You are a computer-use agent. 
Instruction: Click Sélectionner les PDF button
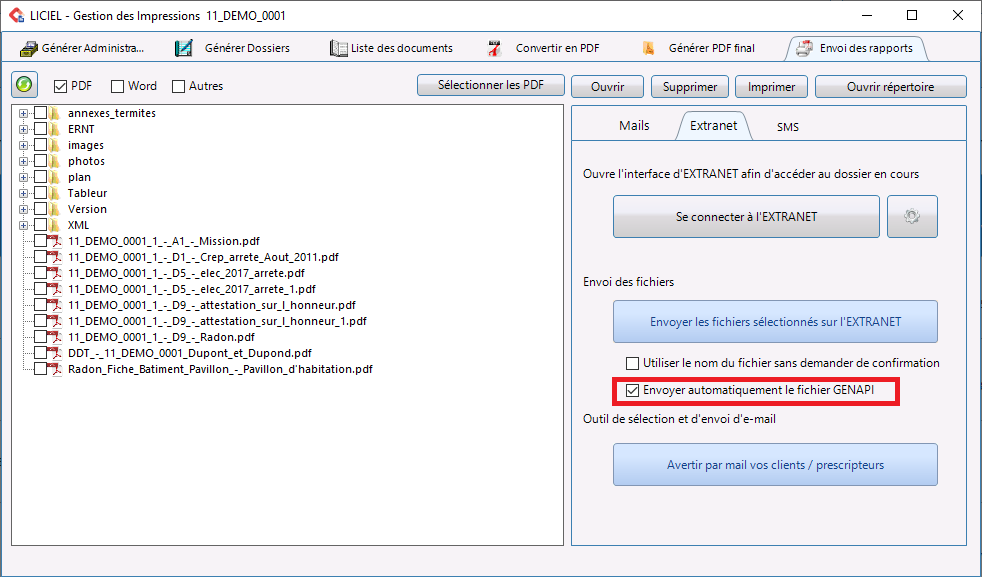490,86
